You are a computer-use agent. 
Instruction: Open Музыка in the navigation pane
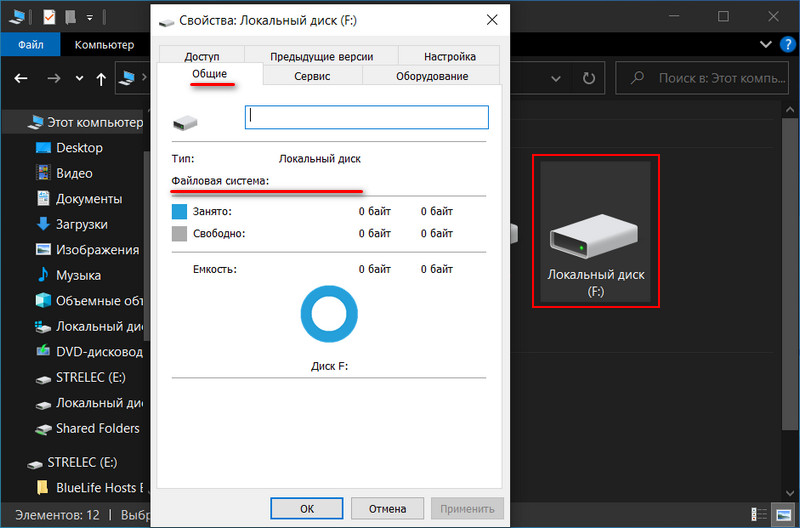pyautogui.click(x=78, y=275)
